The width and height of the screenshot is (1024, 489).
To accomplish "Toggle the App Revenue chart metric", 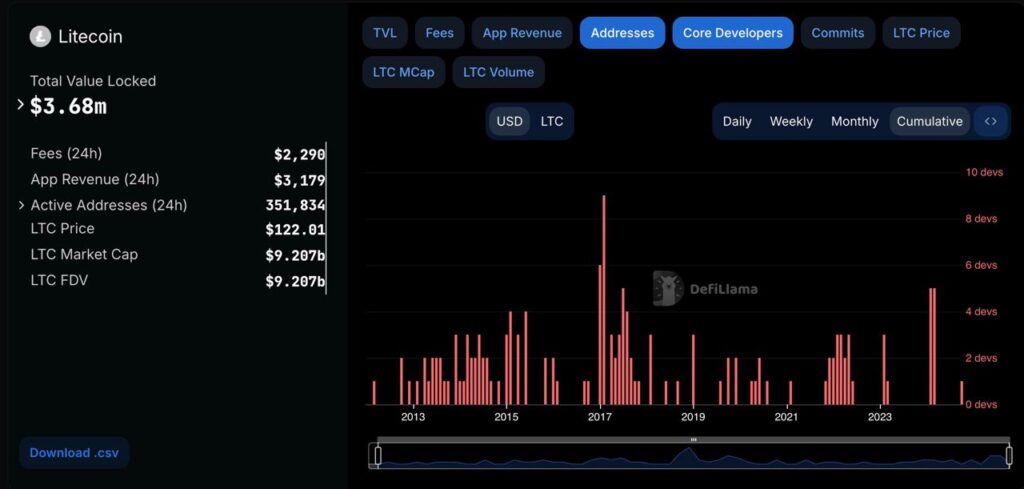I will pos(522,33).
